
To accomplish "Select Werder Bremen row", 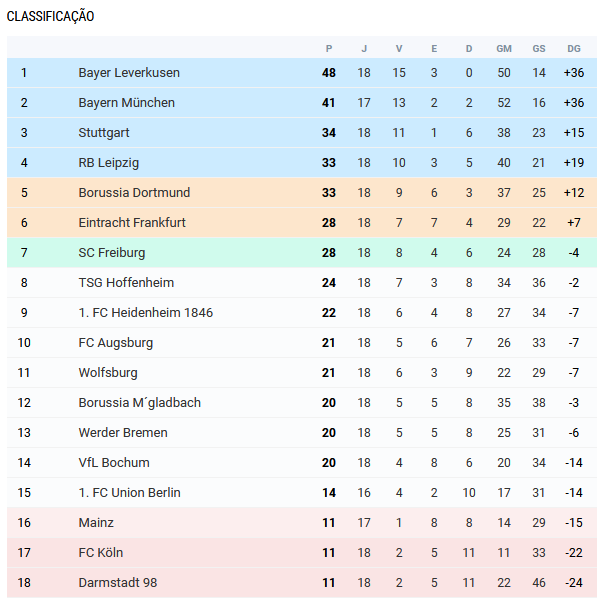I will pyautogui.click(x=302, y=432).
